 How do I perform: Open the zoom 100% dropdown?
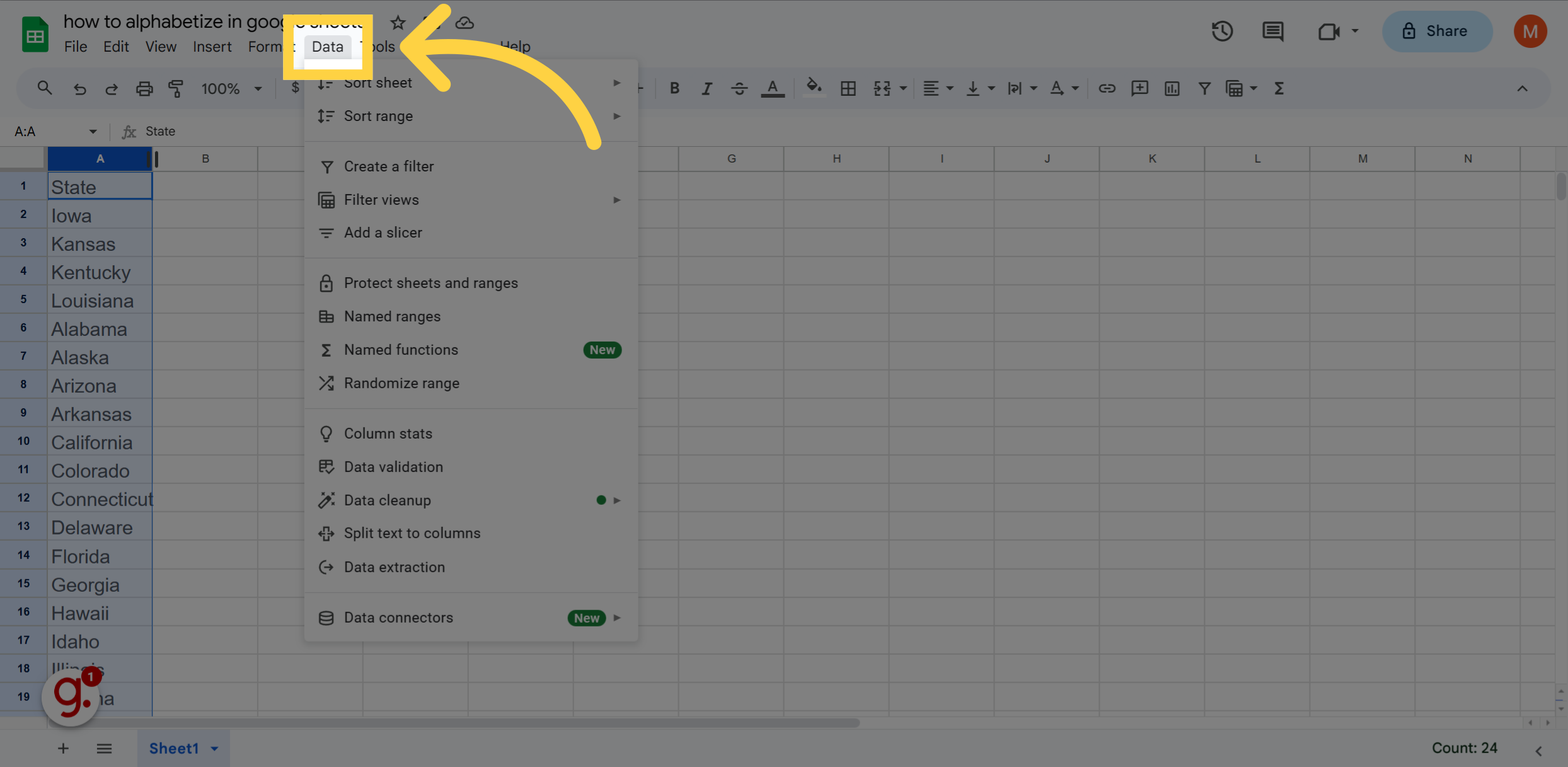tap(231, 89)
